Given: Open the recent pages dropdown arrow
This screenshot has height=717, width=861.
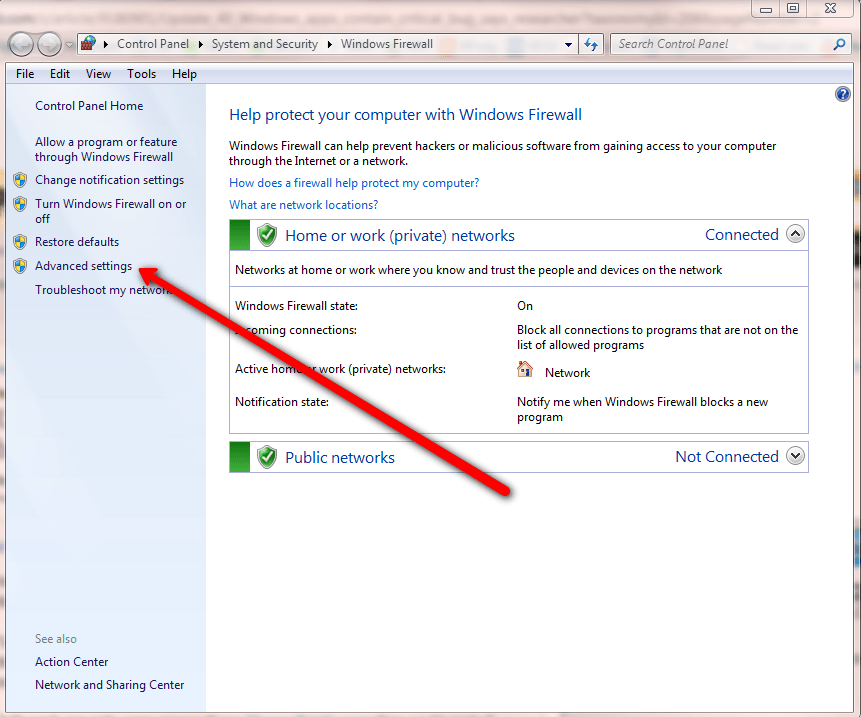Looking at the screenshot, I should click(x=70, y=44).
